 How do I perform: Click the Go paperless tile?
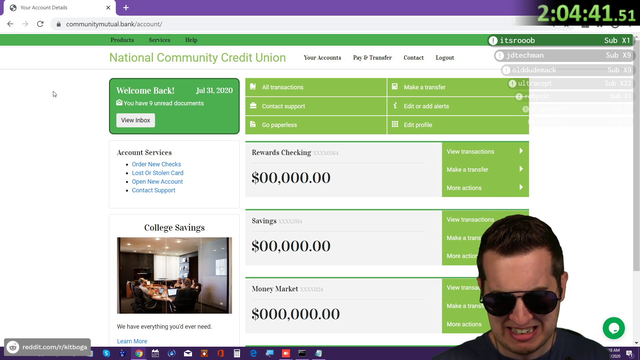316,124
